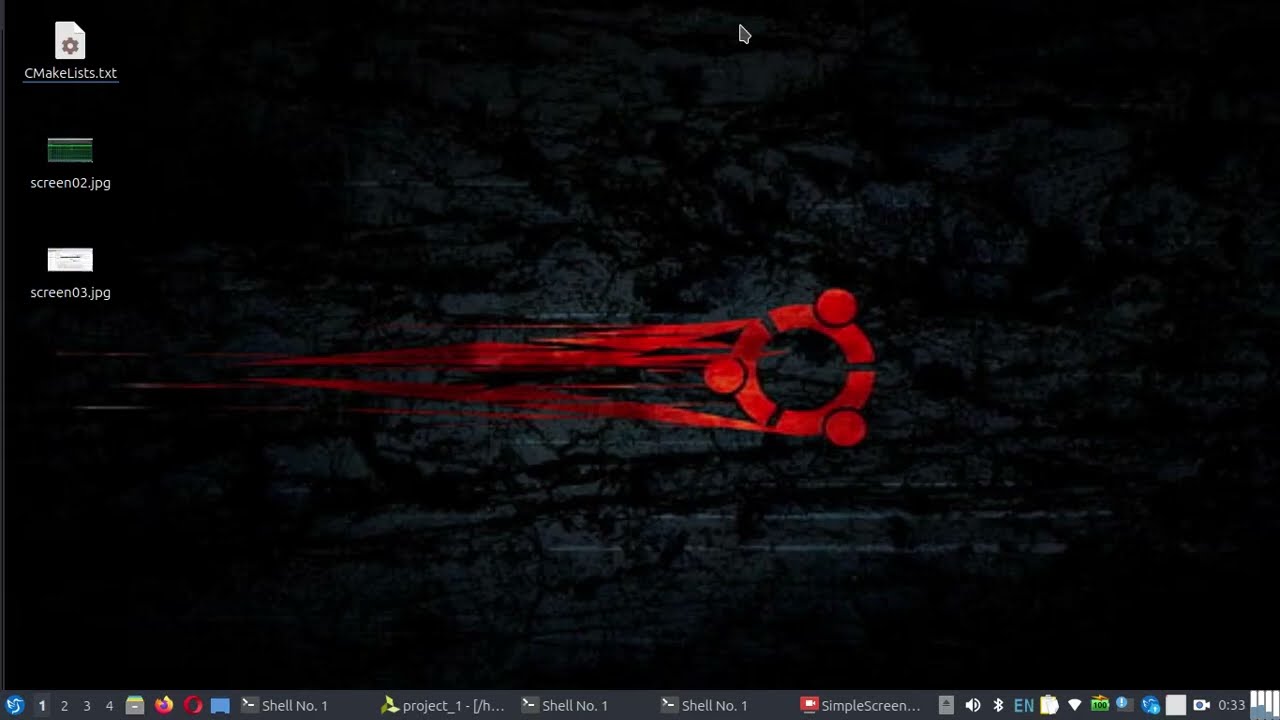The height and width of the screenshot is (720, 1280).
Task: Click the EN keyboard layout indicator
Action: pos(1024,705)
